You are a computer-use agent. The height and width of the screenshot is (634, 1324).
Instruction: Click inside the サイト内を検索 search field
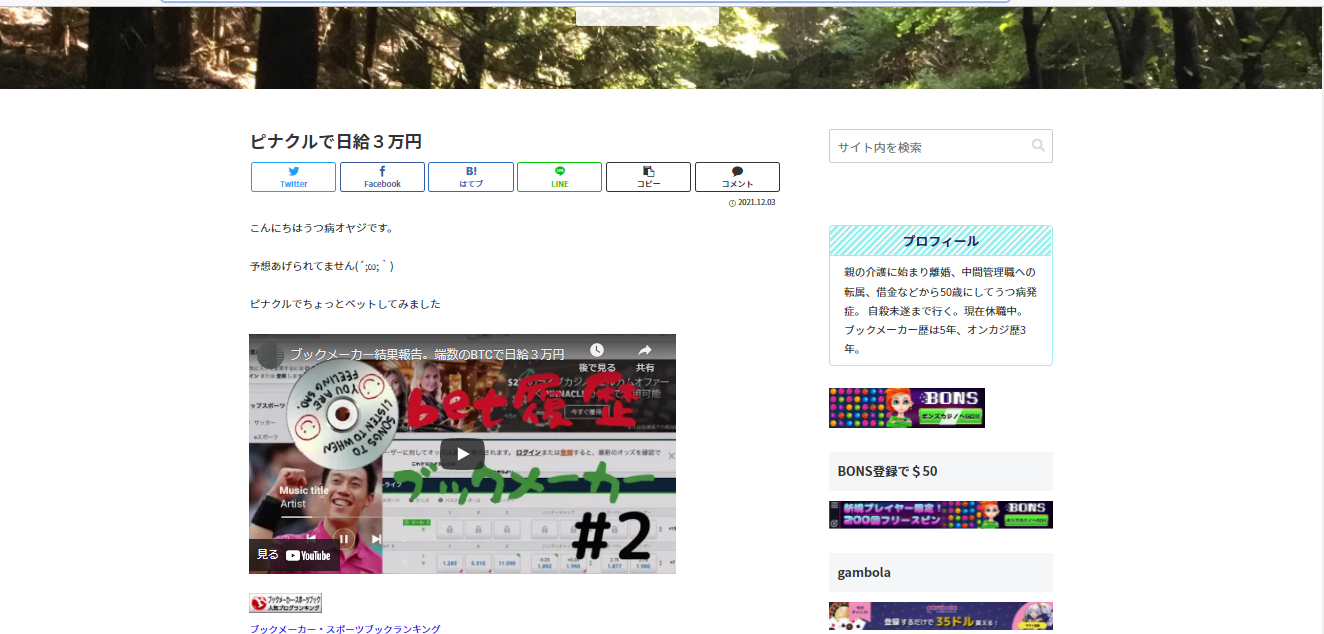pos(920,145)
